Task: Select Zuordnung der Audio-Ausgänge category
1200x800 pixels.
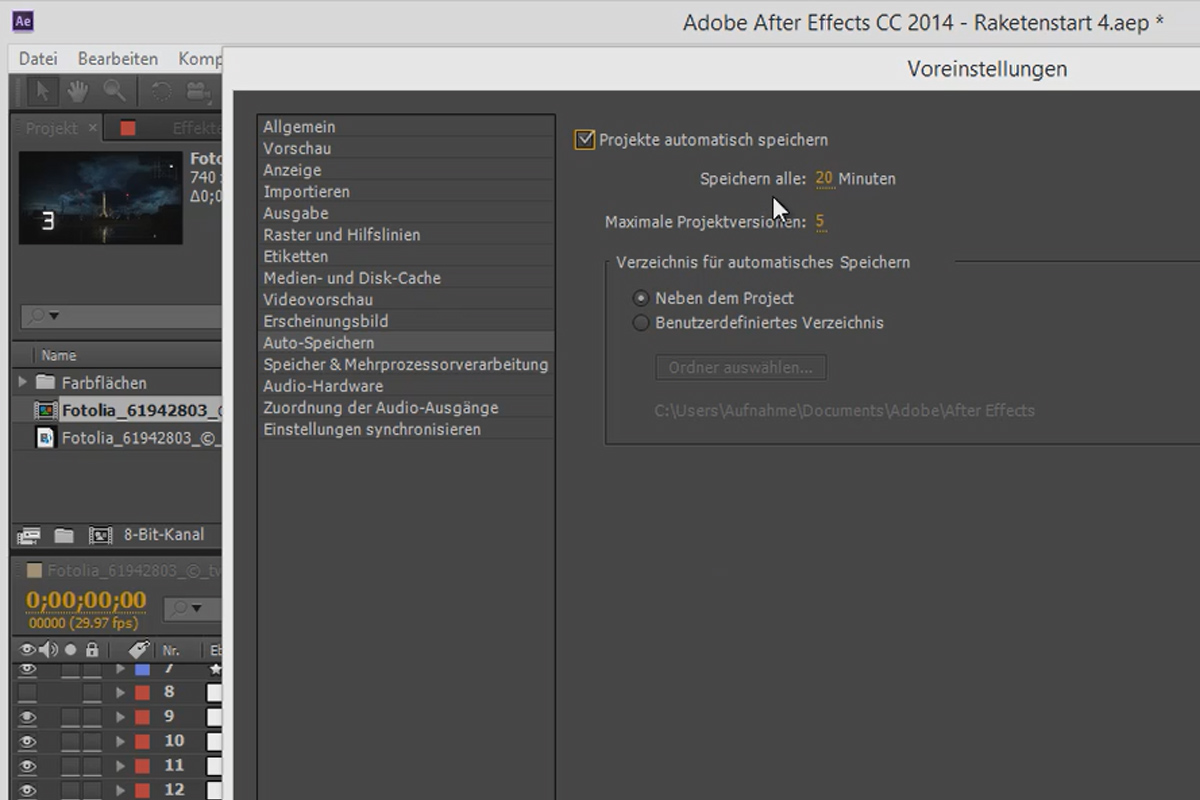Action: click(x=405, y=408)
